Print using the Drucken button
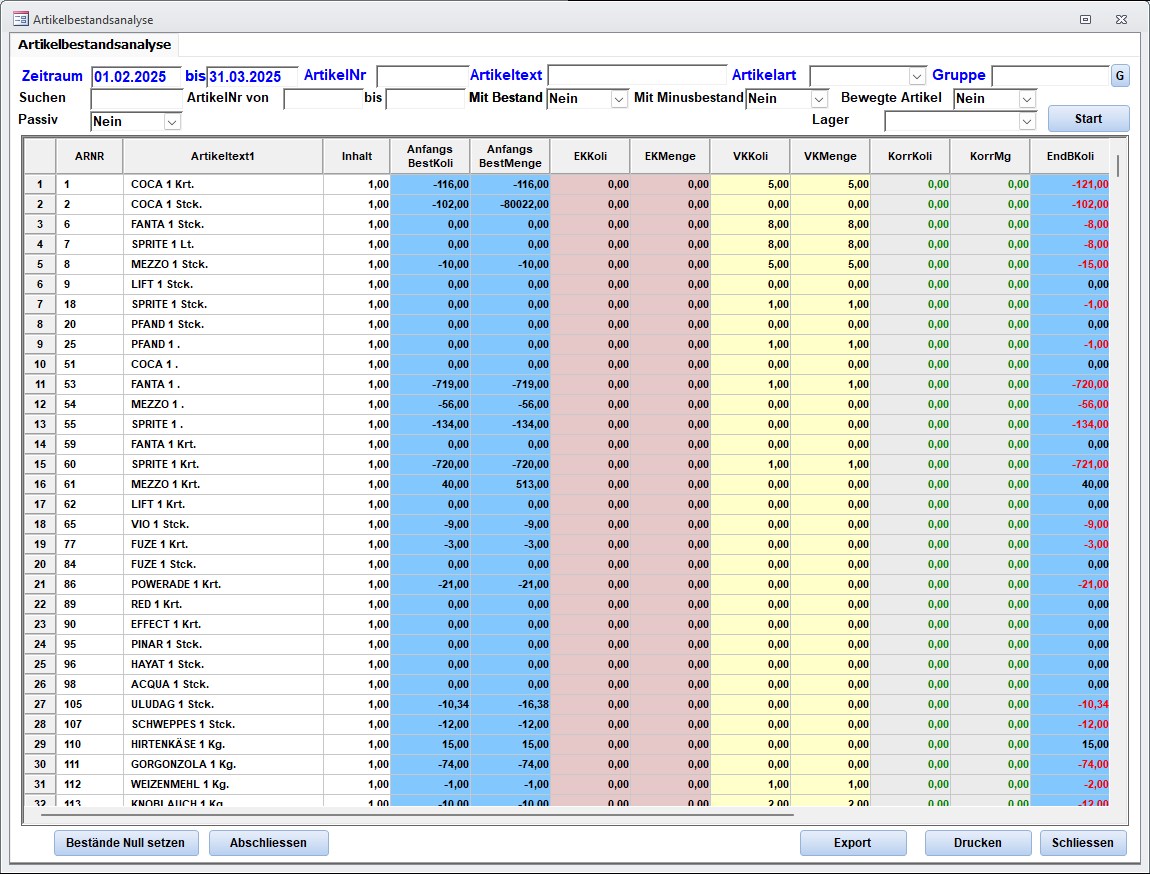This screenshot has height=874, width=1150. coord(977,843)
